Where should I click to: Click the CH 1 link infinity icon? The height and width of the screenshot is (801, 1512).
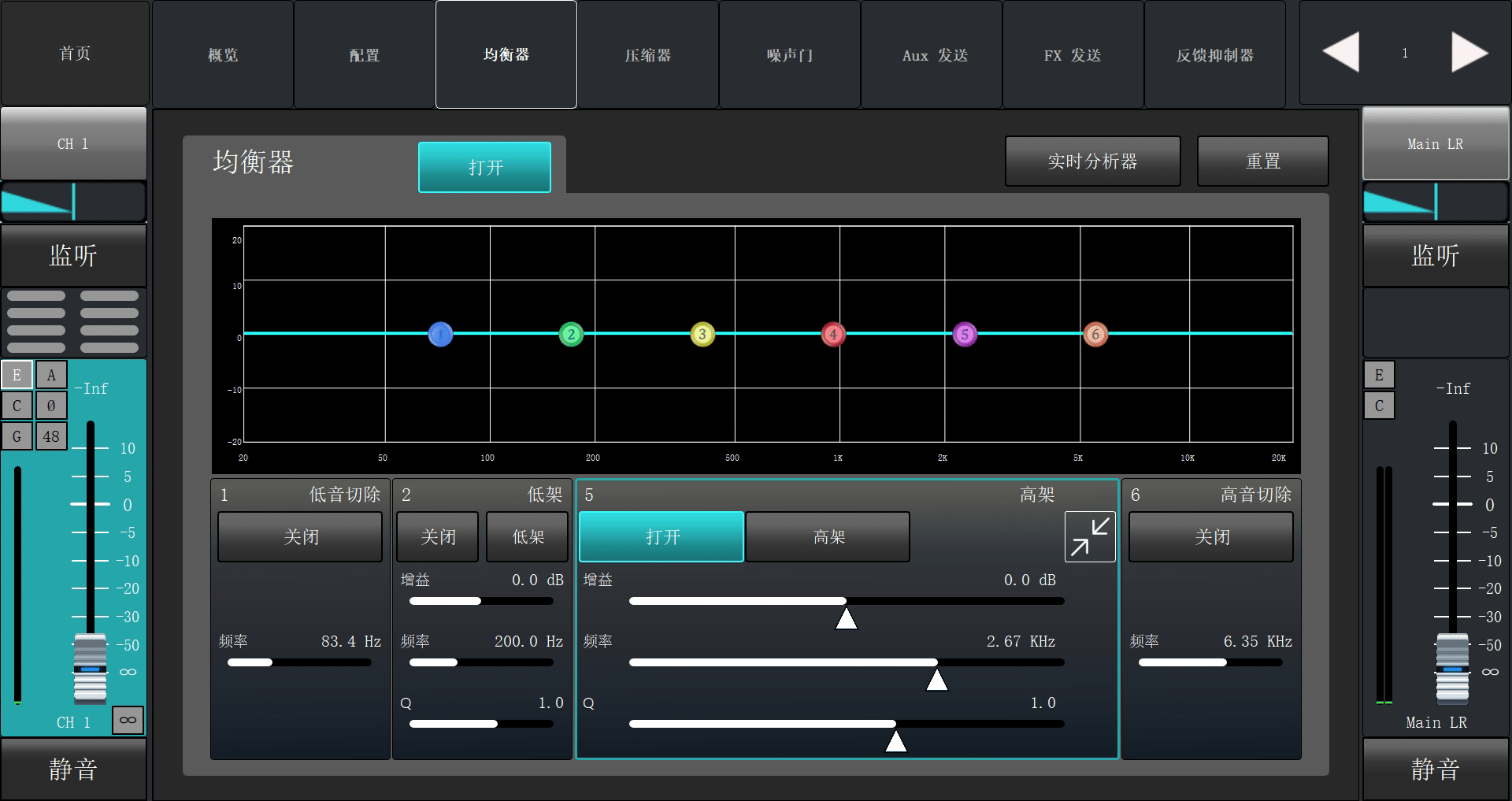(128, 720)
